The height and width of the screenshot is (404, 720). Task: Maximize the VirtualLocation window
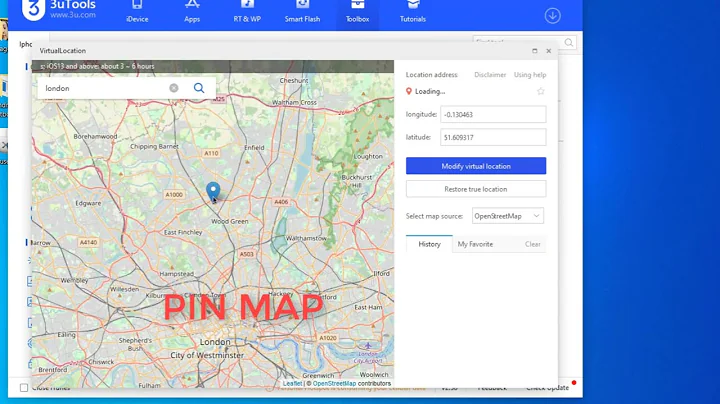(x=534, y=50)
